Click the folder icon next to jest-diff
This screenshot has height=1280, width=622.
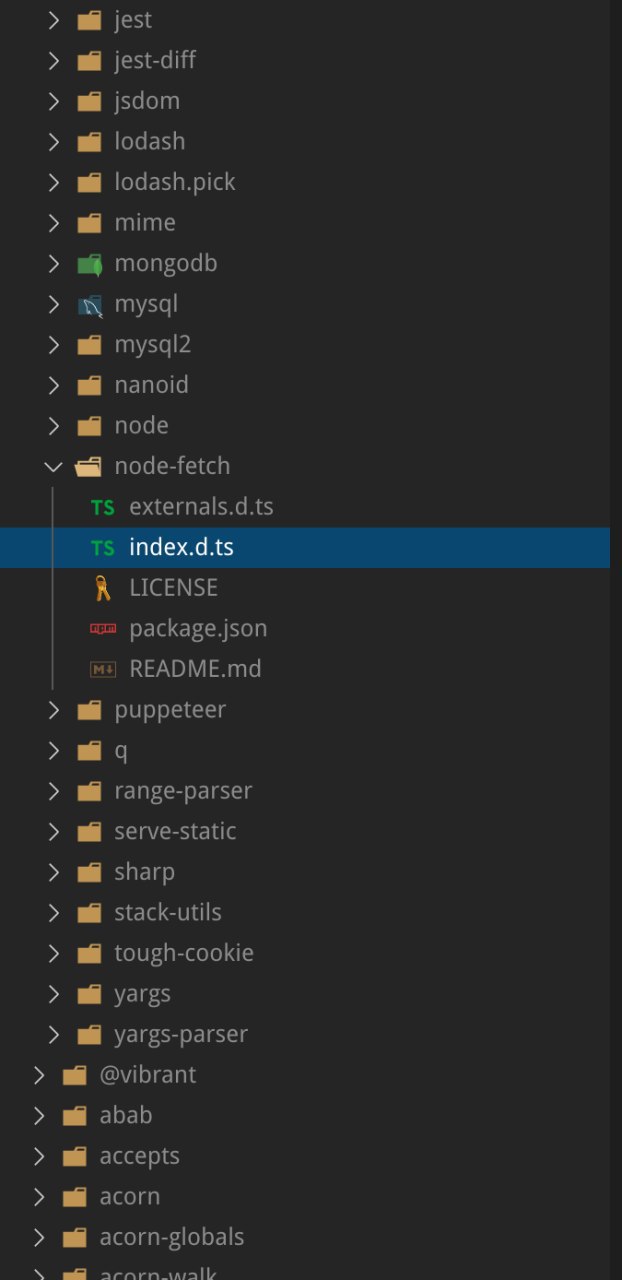pyautogui.click(x=90, y=61)
